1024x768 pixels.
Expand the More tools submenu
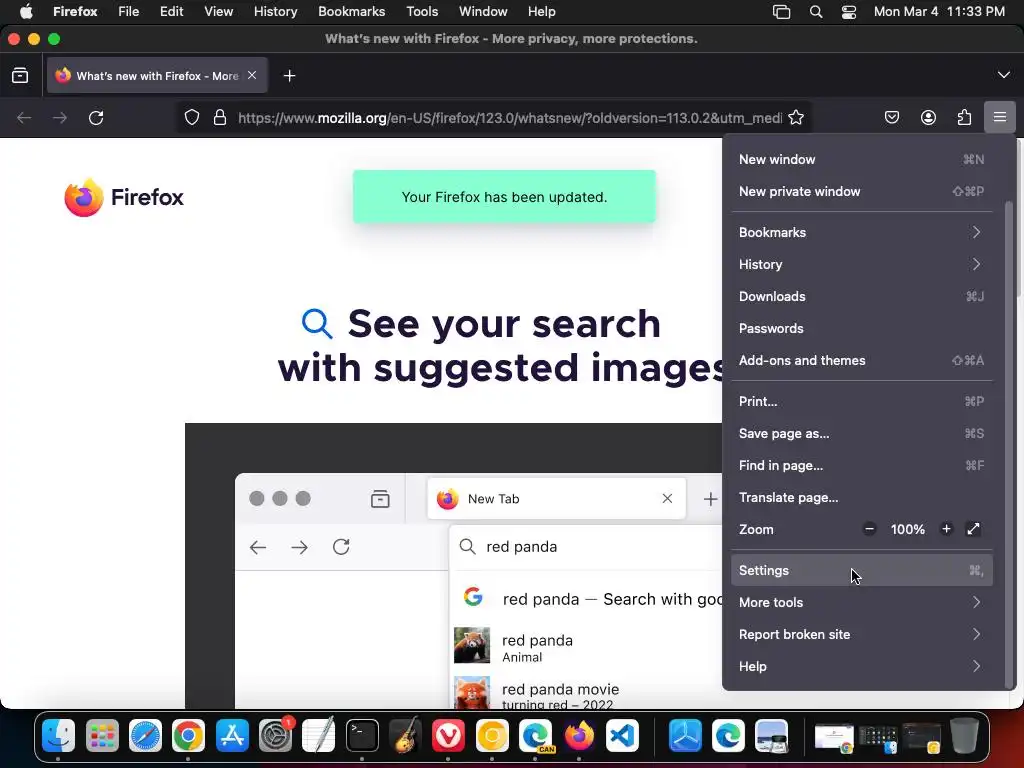click(861, 602)
